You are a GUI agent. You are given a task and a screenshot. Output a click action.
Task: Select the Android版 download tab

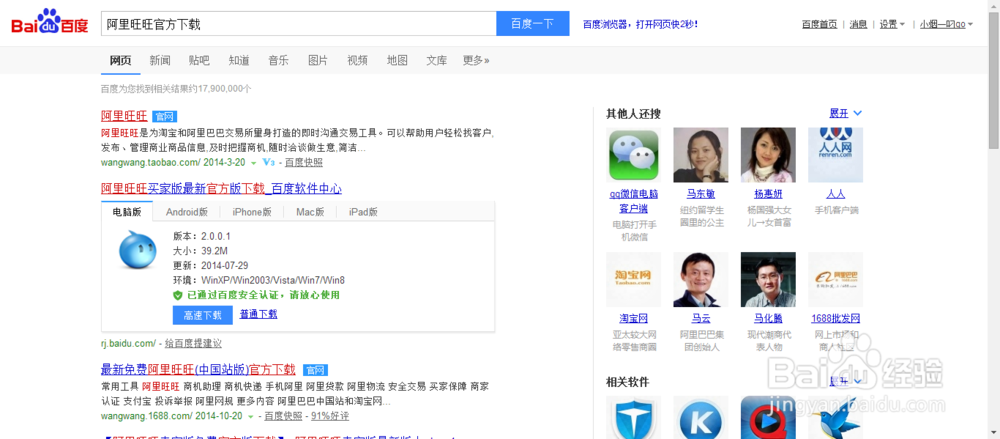[x=187, y=212]
